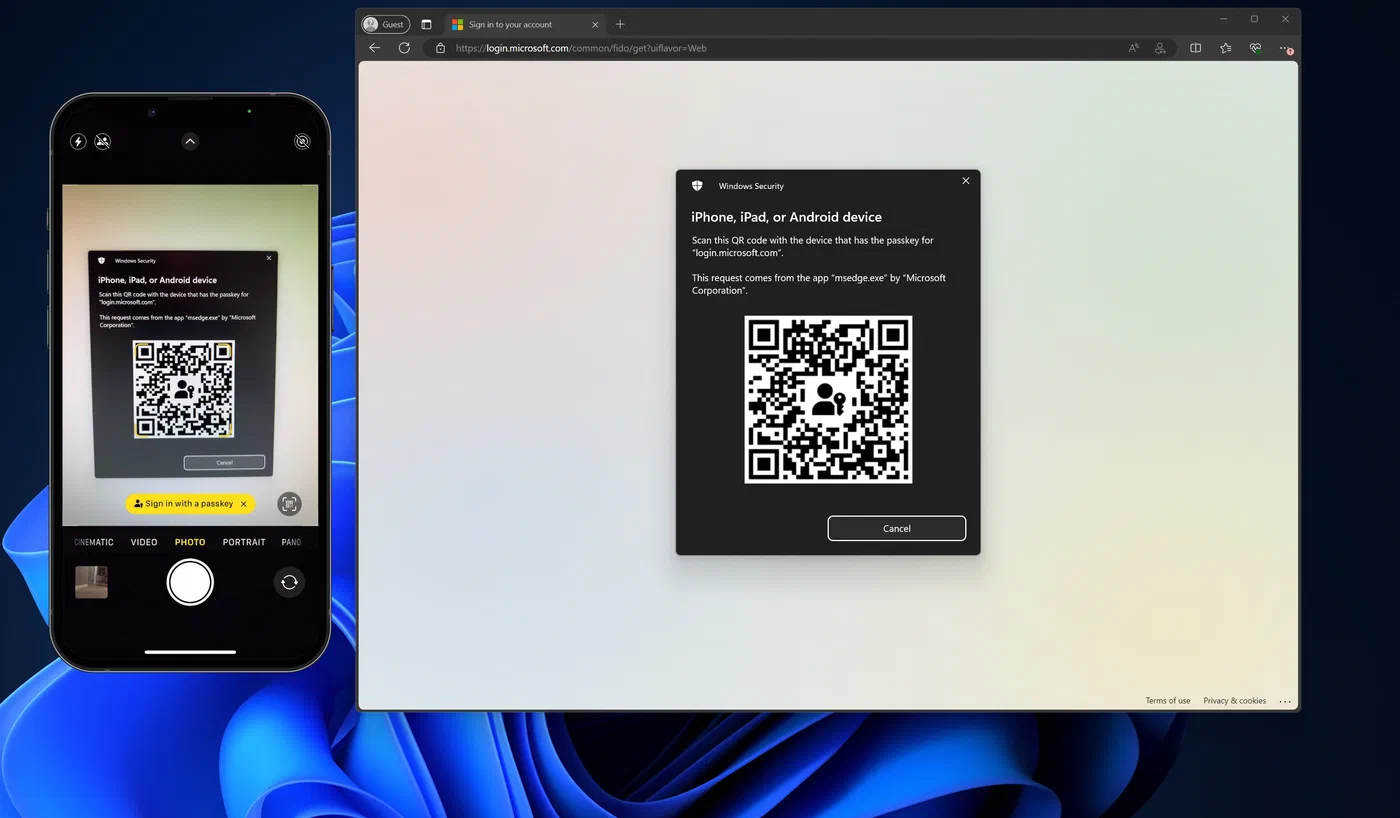Select the "Sign in to your account" tab

click(x=524, y=24)
